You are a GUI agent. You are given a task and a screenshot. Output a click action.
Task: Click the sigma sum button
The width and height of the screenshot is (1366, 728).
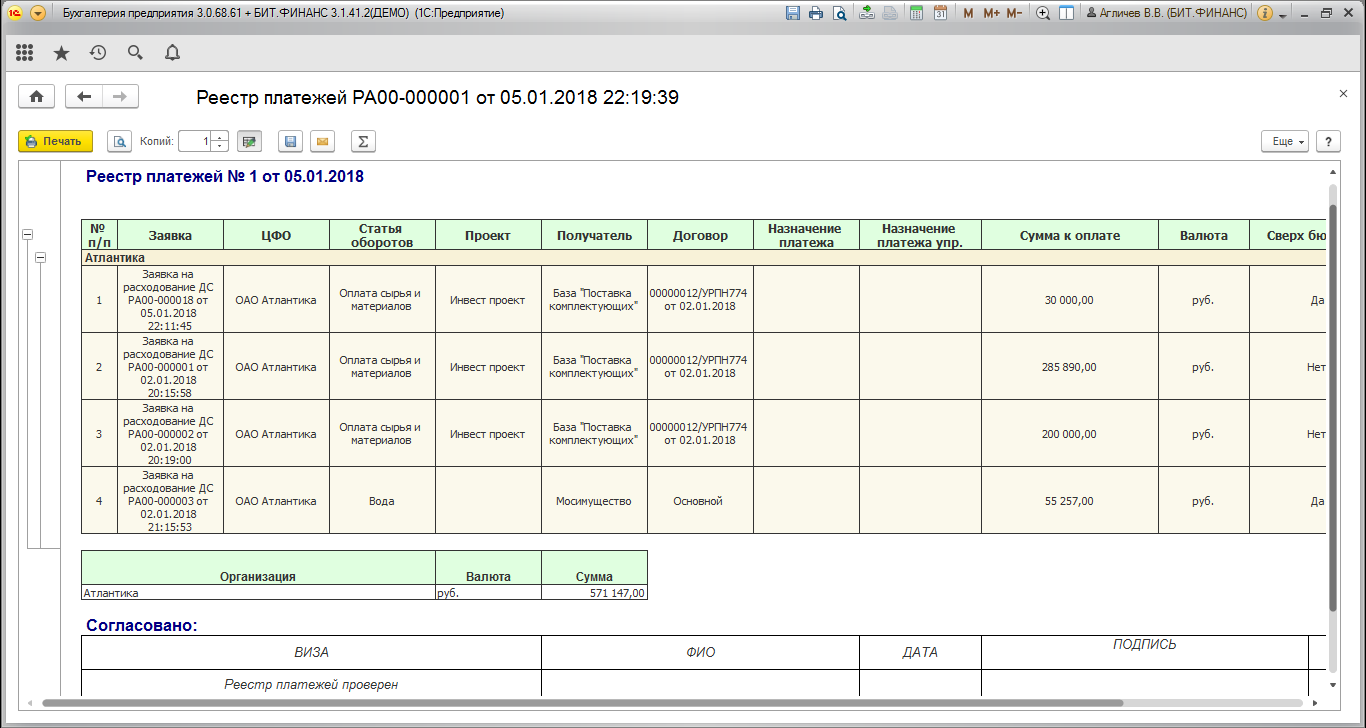click(x=364, y=142)
